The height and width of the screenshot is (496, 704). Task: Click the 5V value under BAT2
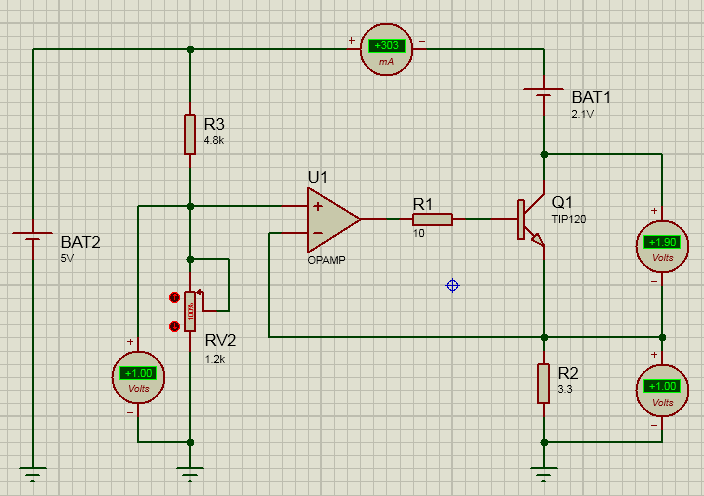67,259
